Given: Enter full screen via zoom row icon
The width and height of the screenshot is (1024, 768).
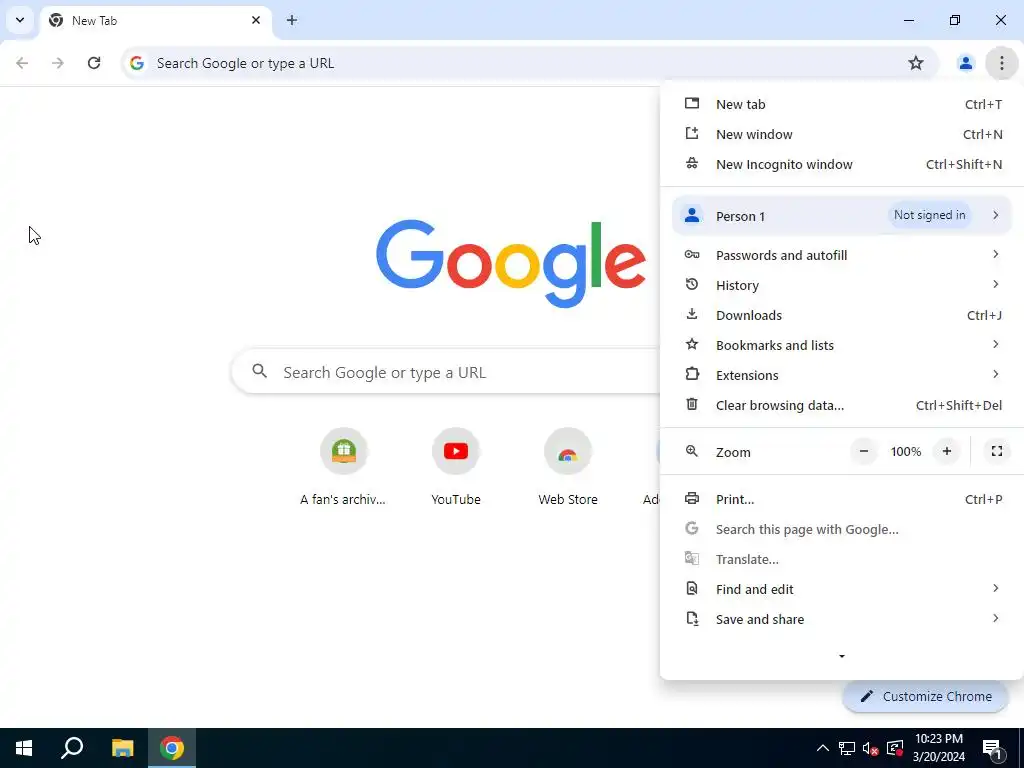Looking at the screenshot, I should pyautogui.click(x=997, y=451).
